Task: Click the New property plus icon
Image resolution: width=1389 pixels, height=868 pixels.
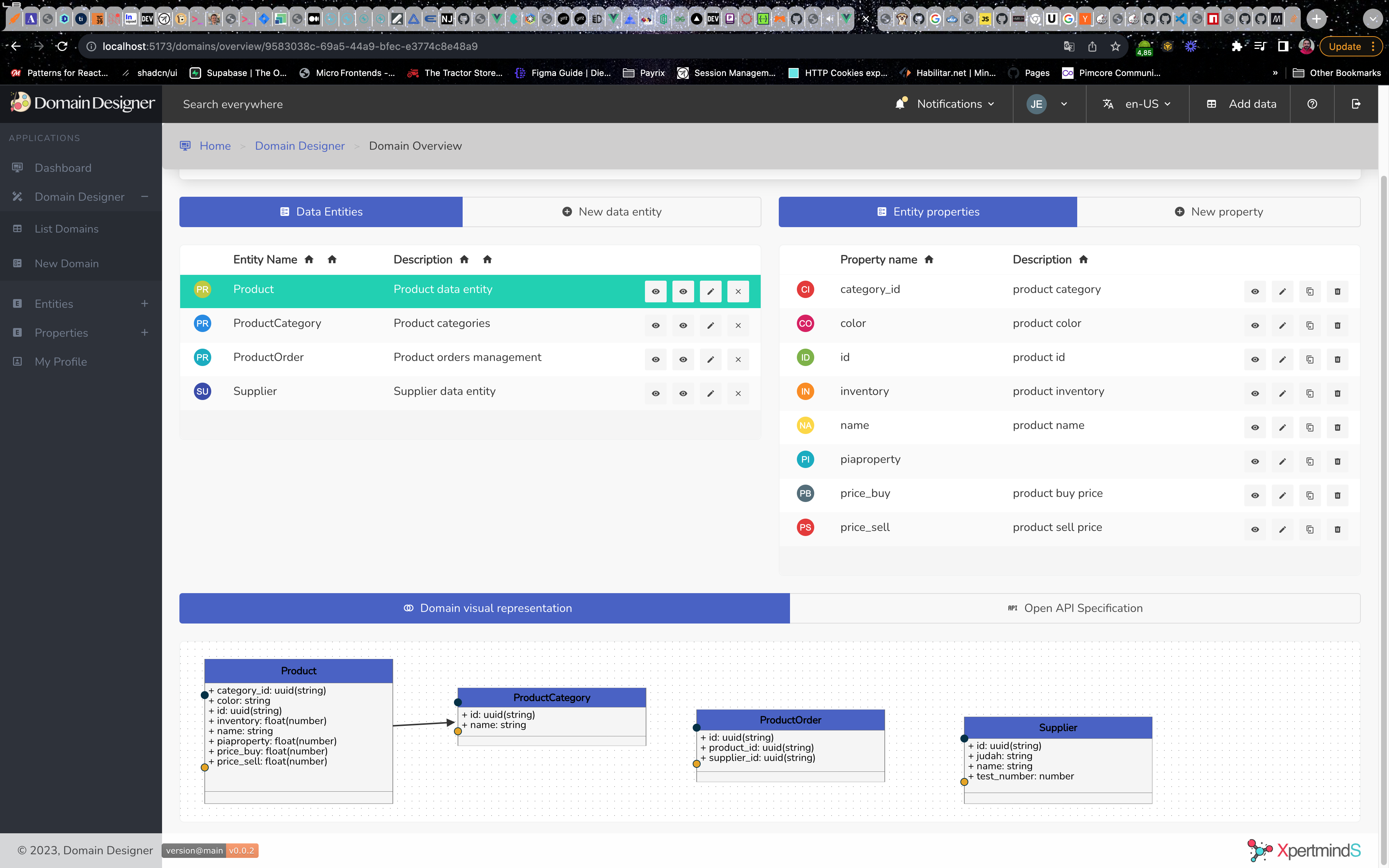Action: point(1180,211)
